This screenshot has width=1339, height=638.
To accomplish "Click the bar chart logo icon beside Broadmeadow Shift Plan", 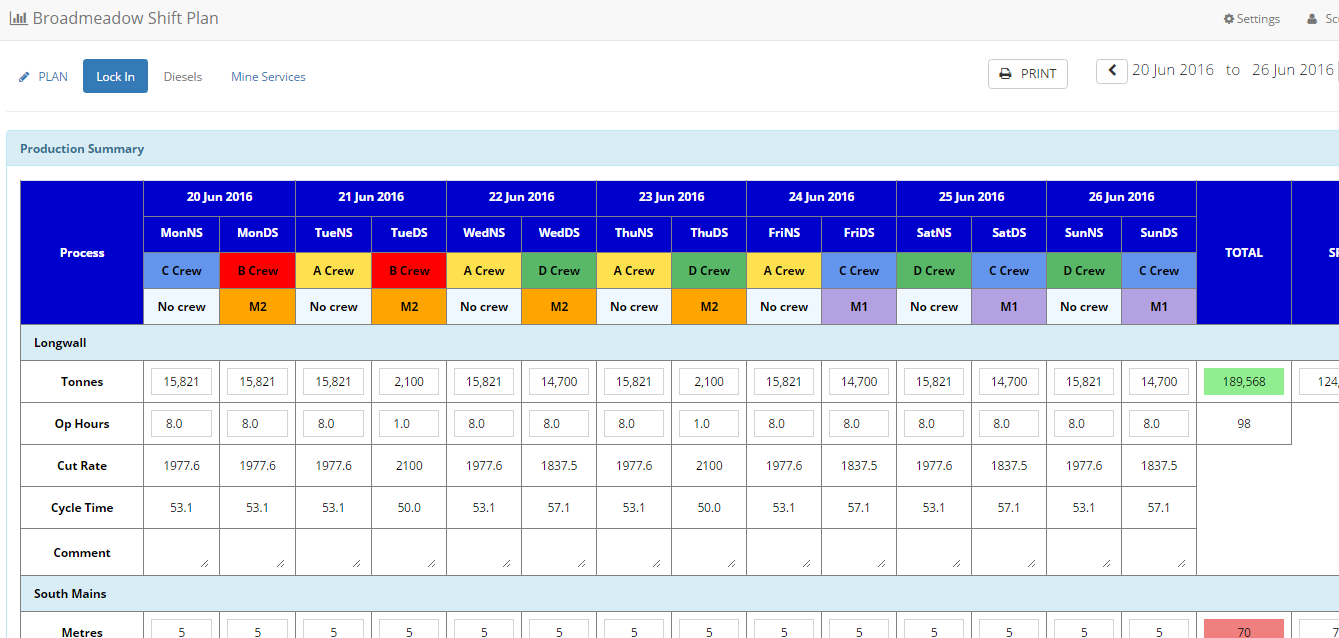I will [18, 19].
